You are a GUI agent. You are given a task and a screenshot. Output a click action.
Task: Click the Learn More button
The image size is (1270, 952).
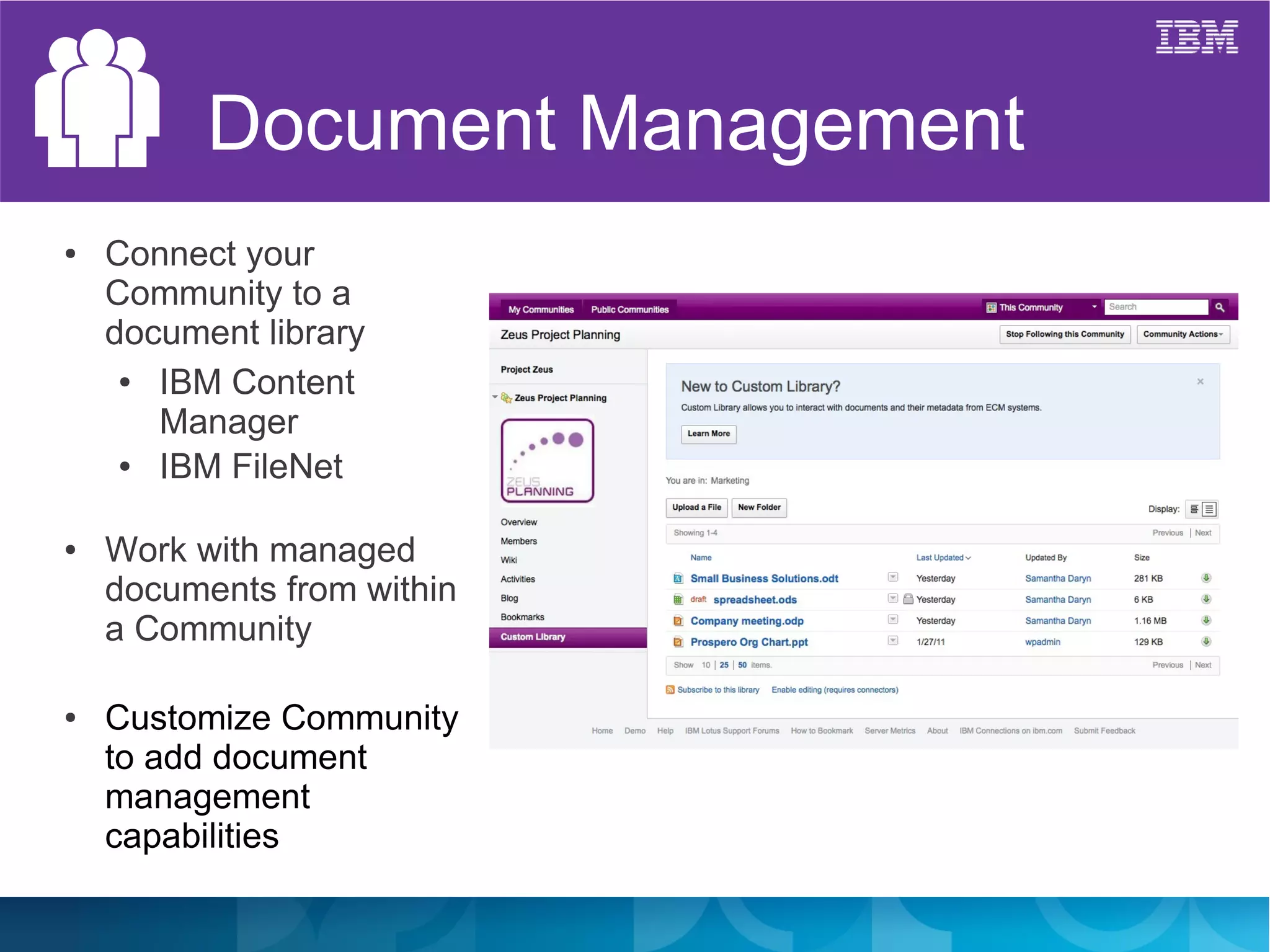click(x=708, y=434)
